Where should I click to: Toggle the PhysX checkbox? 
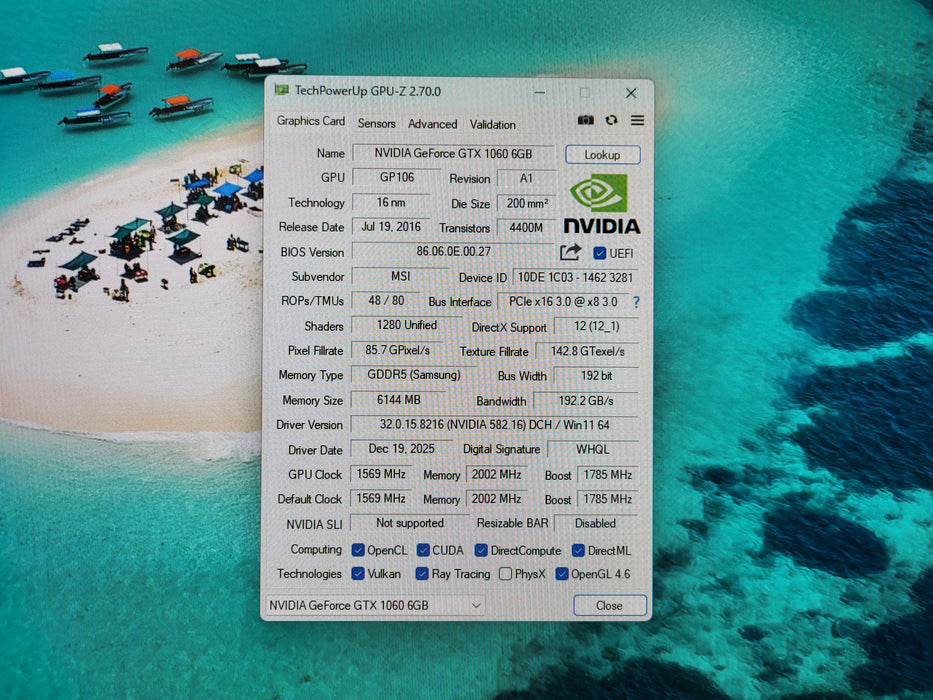pyautogui.click(x=505, y=574)
